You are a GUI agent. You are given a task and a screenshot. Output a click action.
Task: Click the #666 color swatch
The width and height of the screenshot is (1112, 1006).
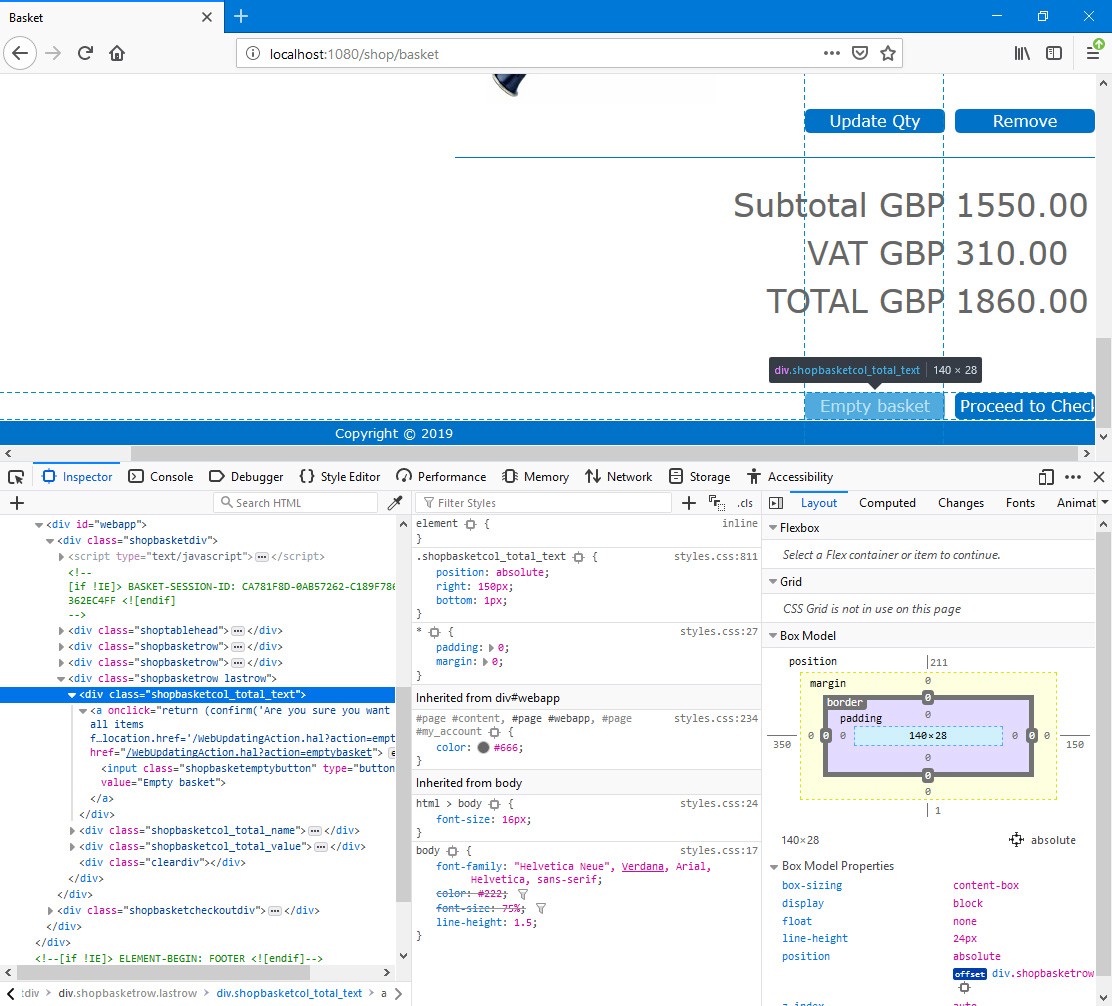coord(484,748)
